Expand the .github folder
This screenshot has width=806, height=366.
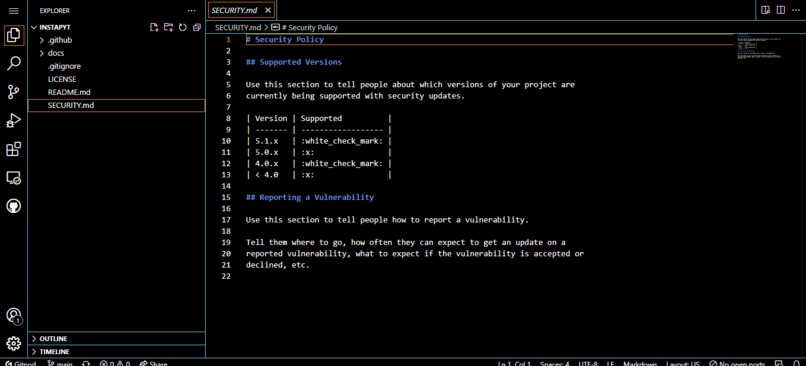click(116, 40)
